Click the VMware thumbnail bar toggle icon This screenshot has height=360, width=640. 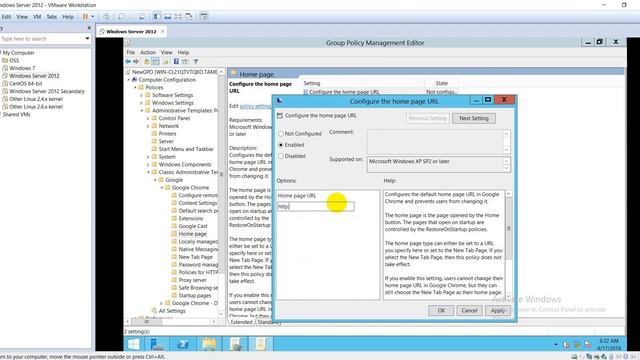[x=168, y=17]
